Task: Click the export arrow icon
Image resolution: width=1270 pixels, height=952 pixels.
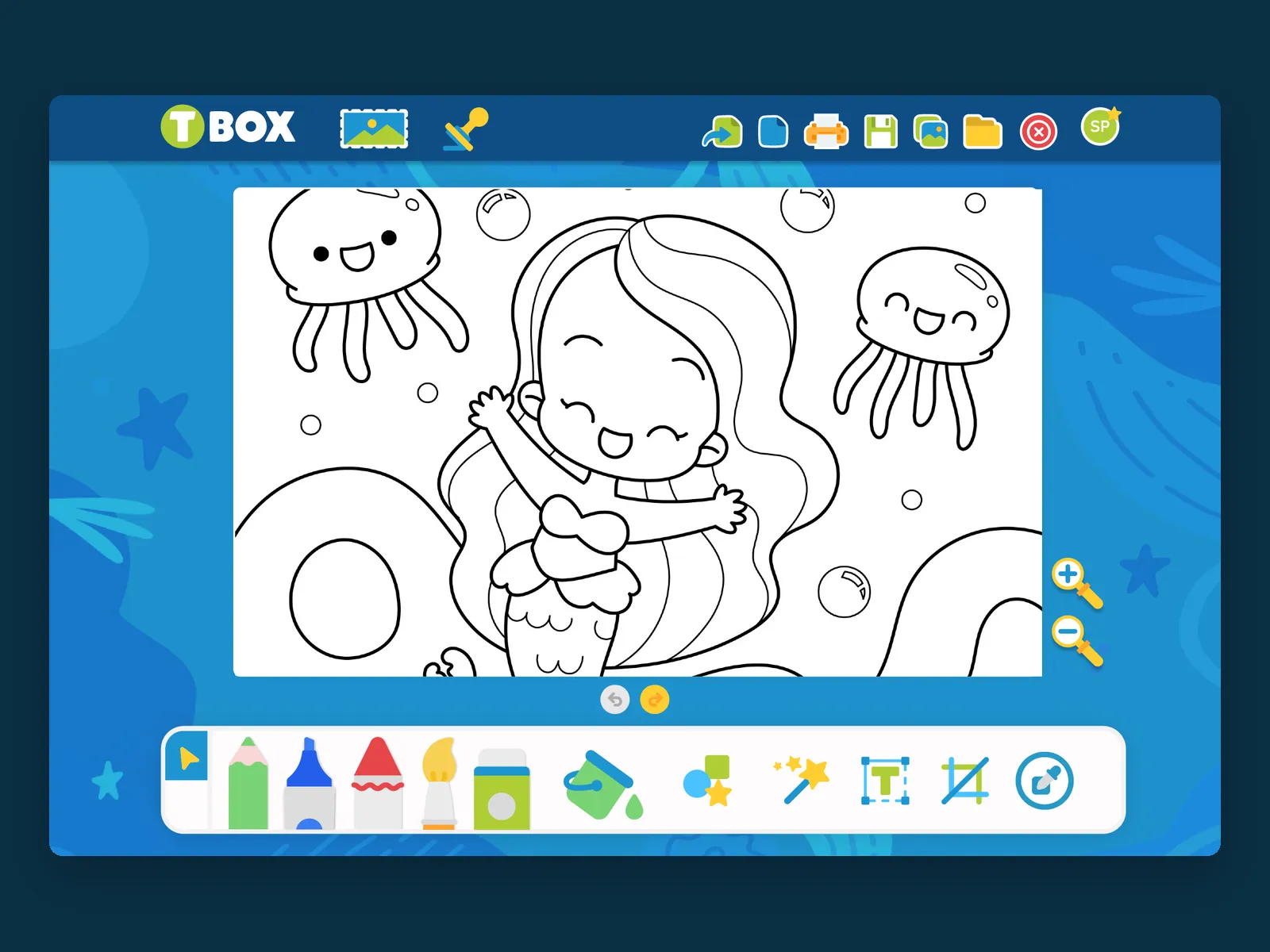Action: pyautogui.click(x=722, y=132)
